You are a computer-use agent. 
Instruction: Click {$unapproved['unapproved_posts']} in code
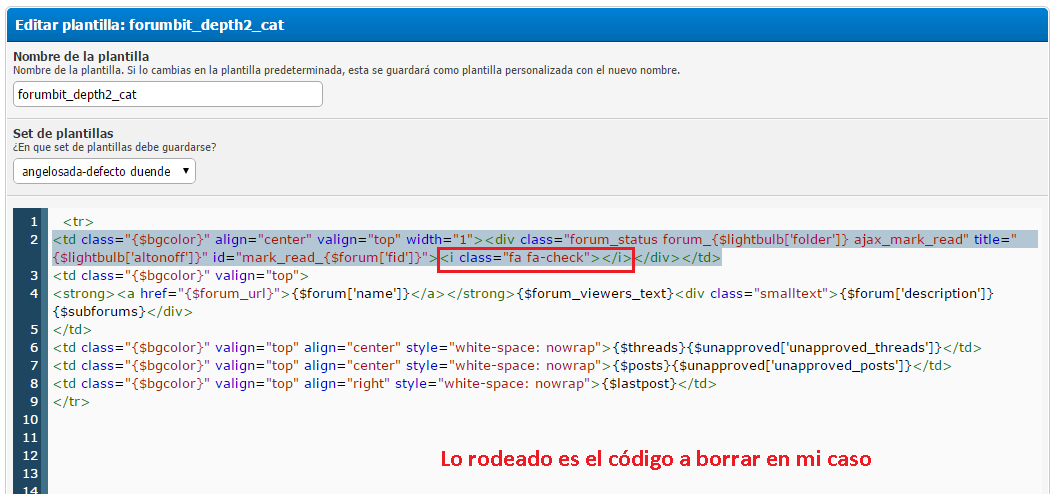(791, 366)
